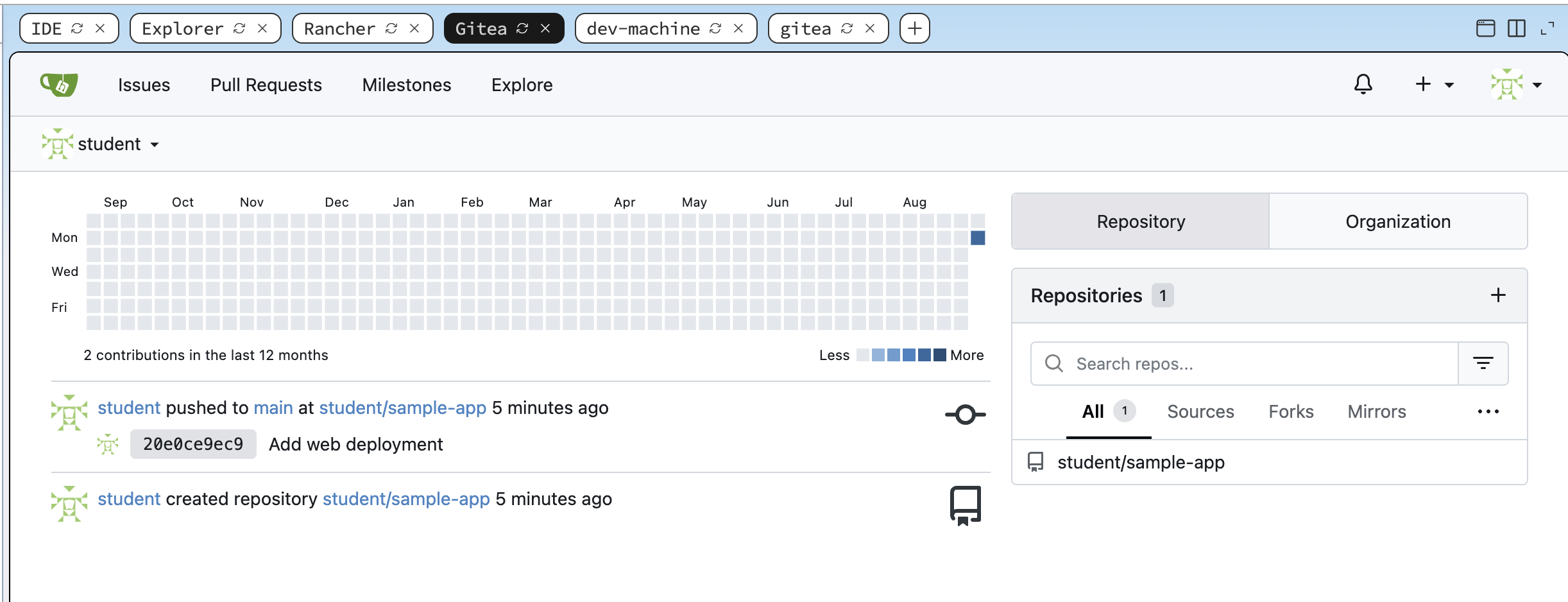Switch to the IDE tab

pos(47,28)
